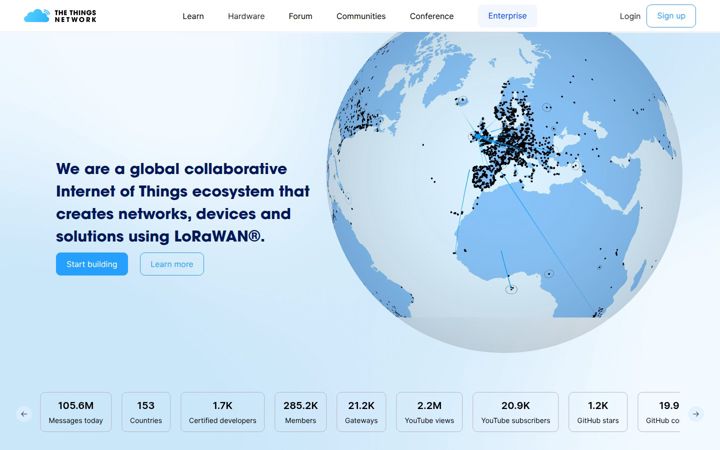Click the Sign up button
Screen dimensions: 720x450
click(x=671, y=16)
